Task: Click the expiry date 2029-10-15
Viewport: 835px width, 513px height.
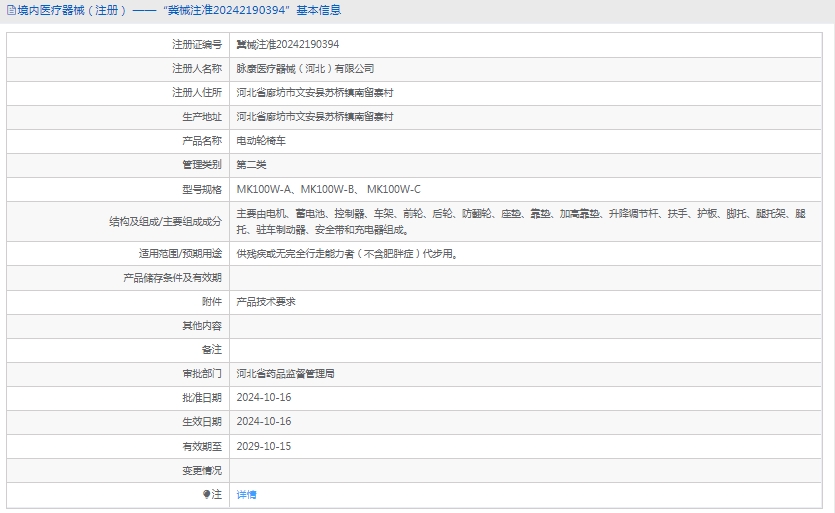Action: [264, 446]
